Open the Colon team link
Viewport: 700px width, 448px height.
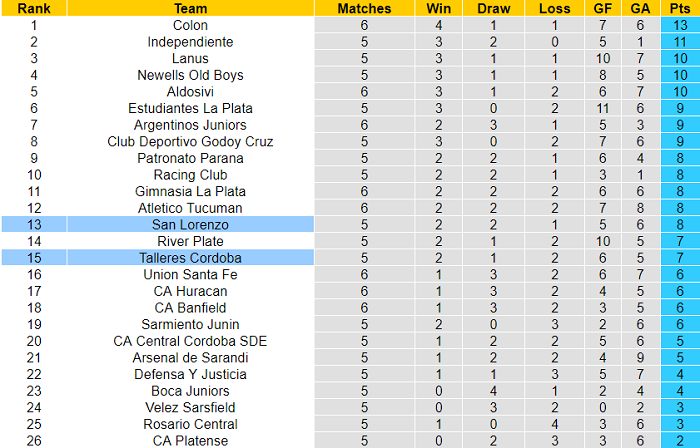click(x=190, y=25)
